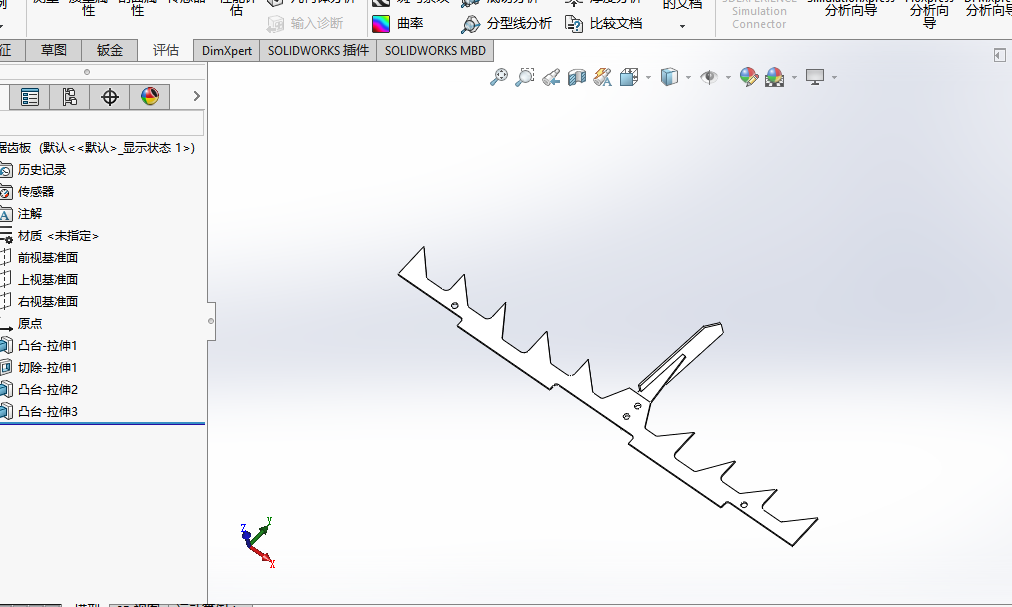Click the 输入诊断 icon
Viewport: 1012px width, 607px height.
276,24
